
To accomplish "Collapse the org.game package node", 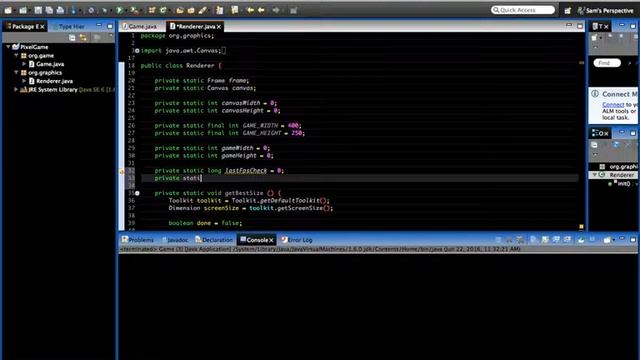I will coord(16,55).
